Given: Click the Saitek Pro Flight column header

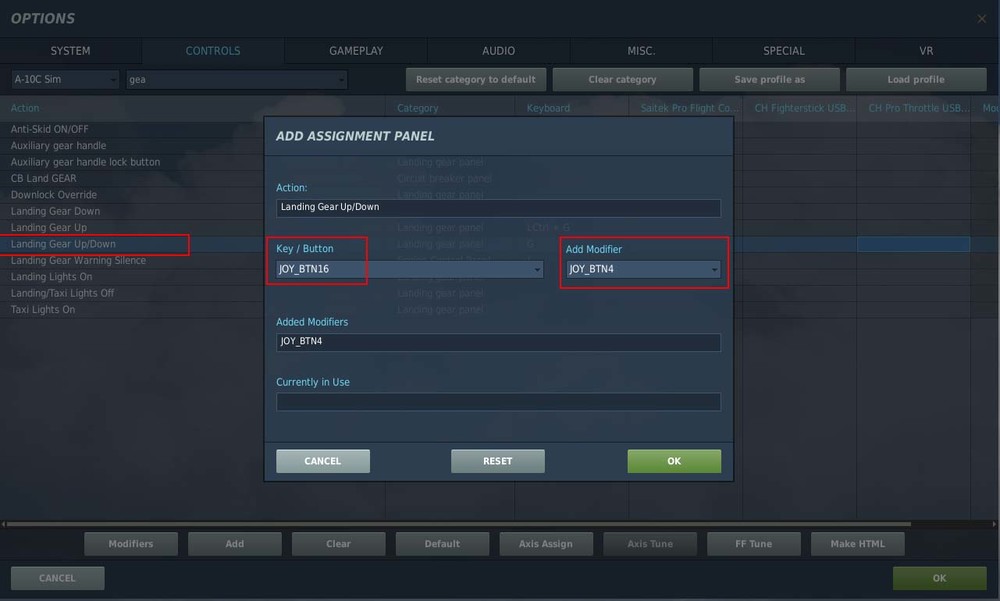Looking at the screenshot, I should tap(686, 108).
